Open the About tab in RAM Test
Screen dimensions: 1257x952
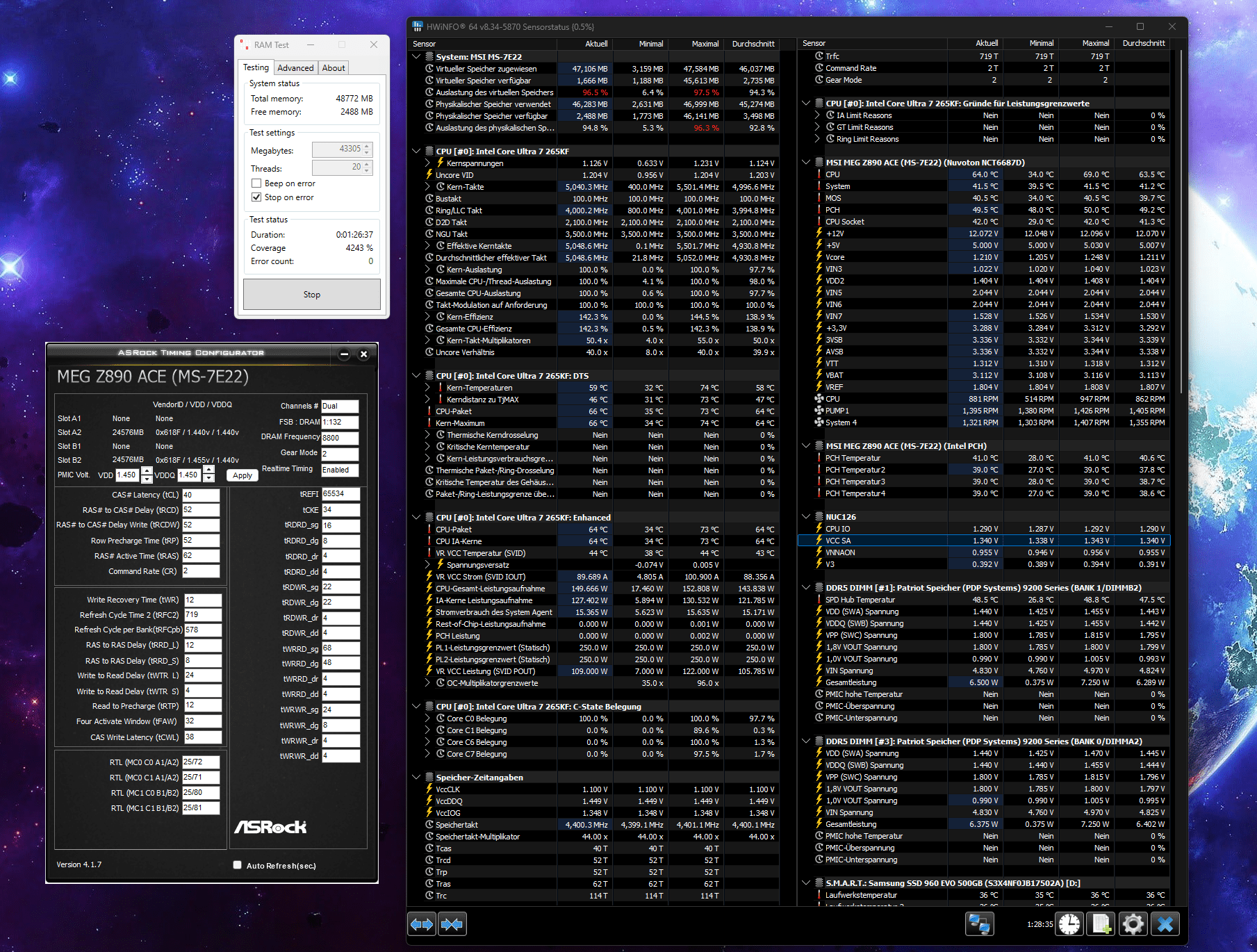click(x=334, y=68)
